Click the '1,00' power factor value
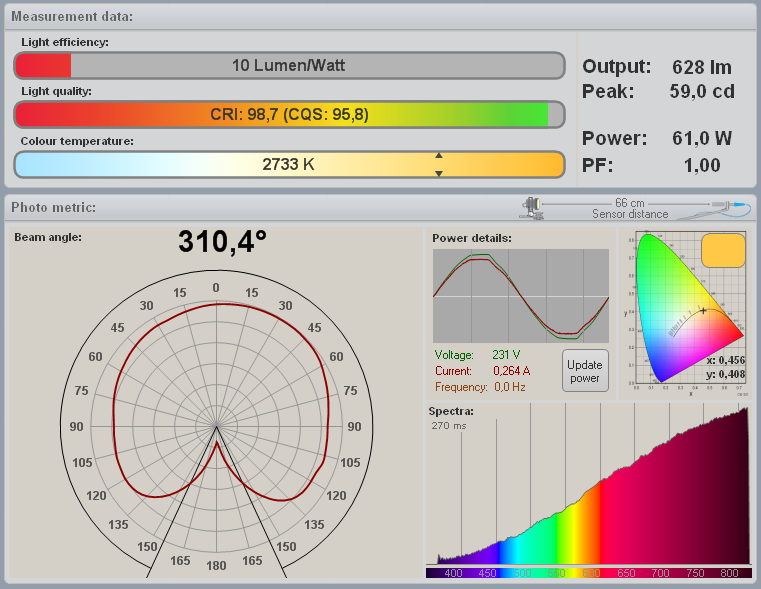The width and height of the screenshot is (761, 589). pos(702,165)
